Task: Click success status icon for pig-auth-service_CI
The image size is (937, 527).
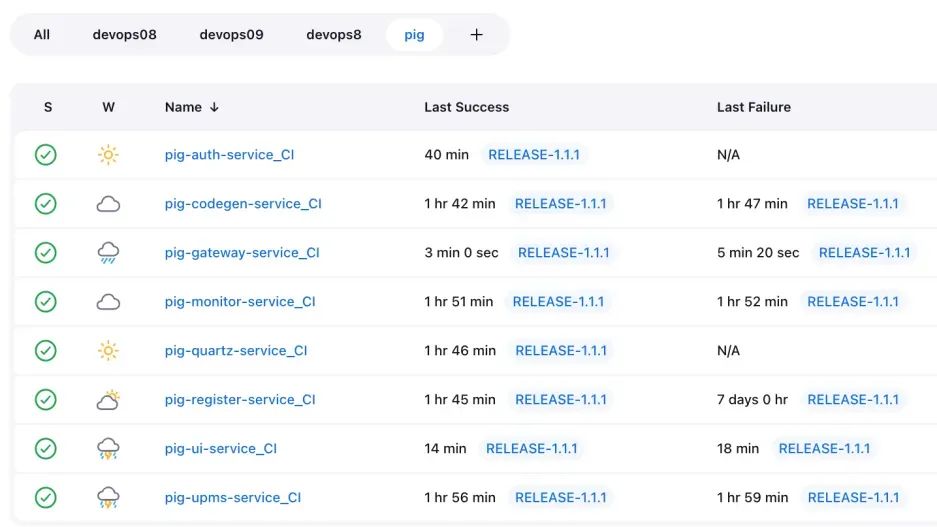Action: [45, 155]
